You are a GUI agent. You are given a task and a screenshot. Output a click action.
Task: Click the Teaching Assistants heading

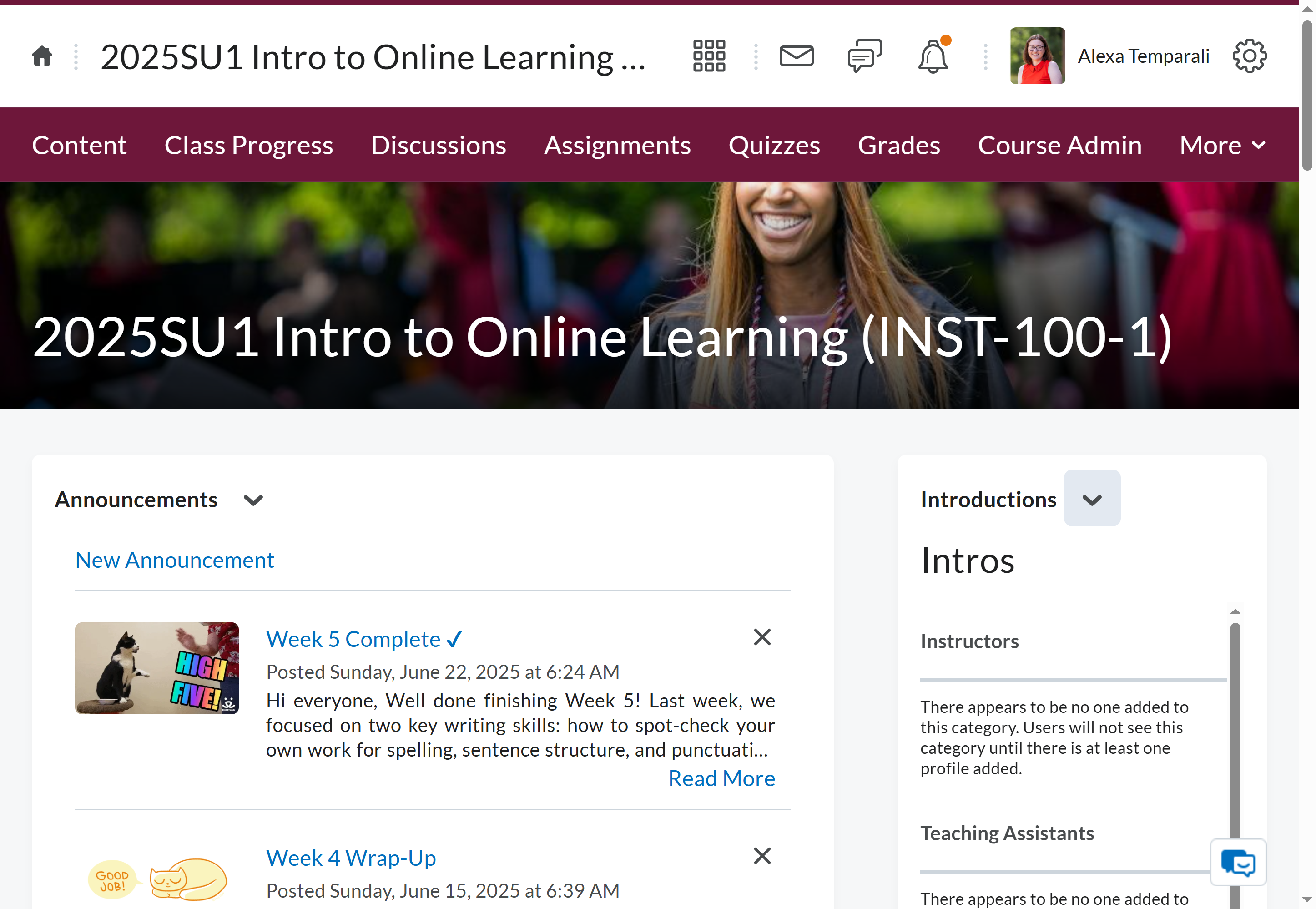click(x=1007, y=833)
